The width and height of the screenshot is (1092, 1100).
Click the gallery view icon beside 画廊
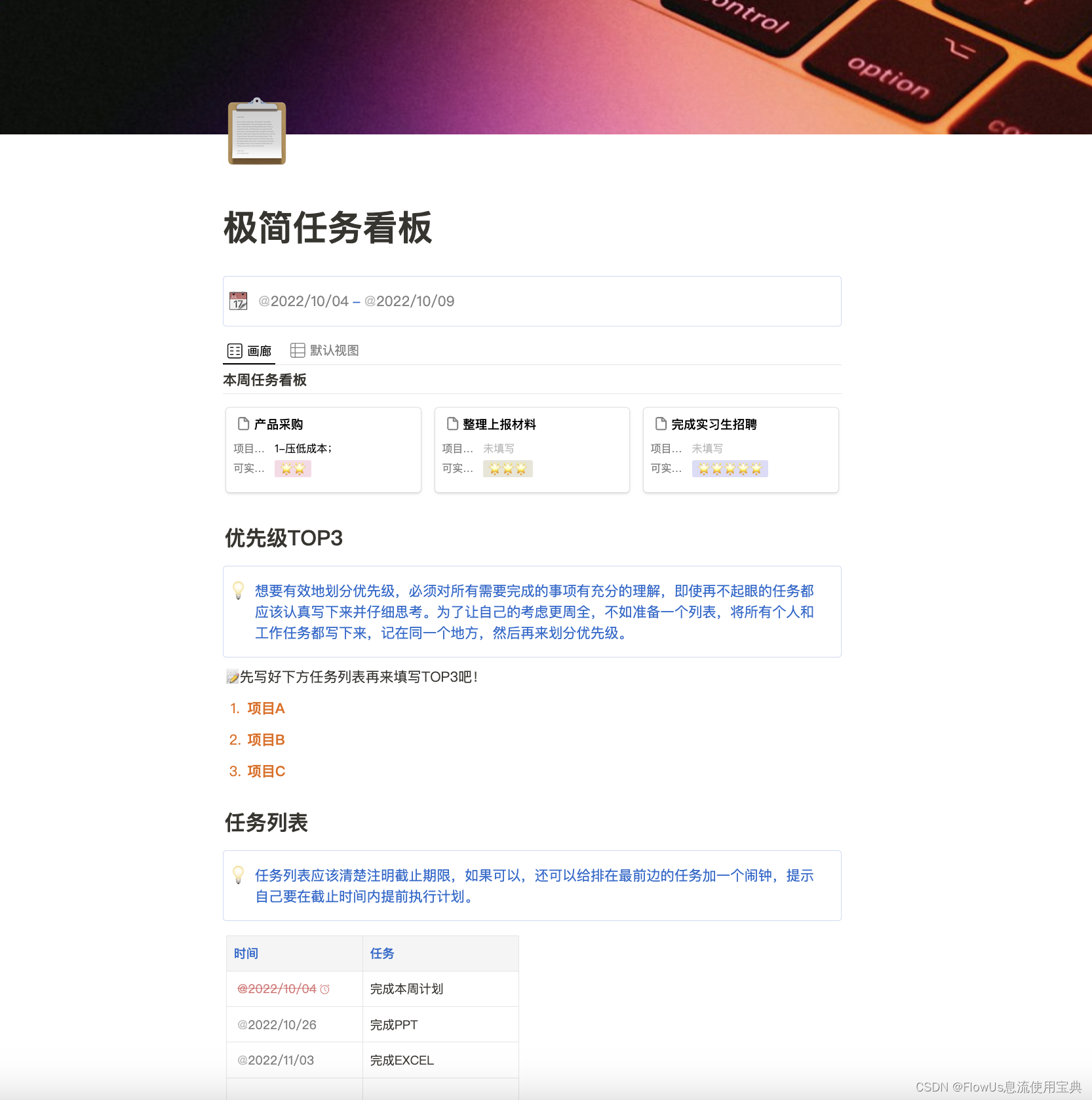point(235,351)
